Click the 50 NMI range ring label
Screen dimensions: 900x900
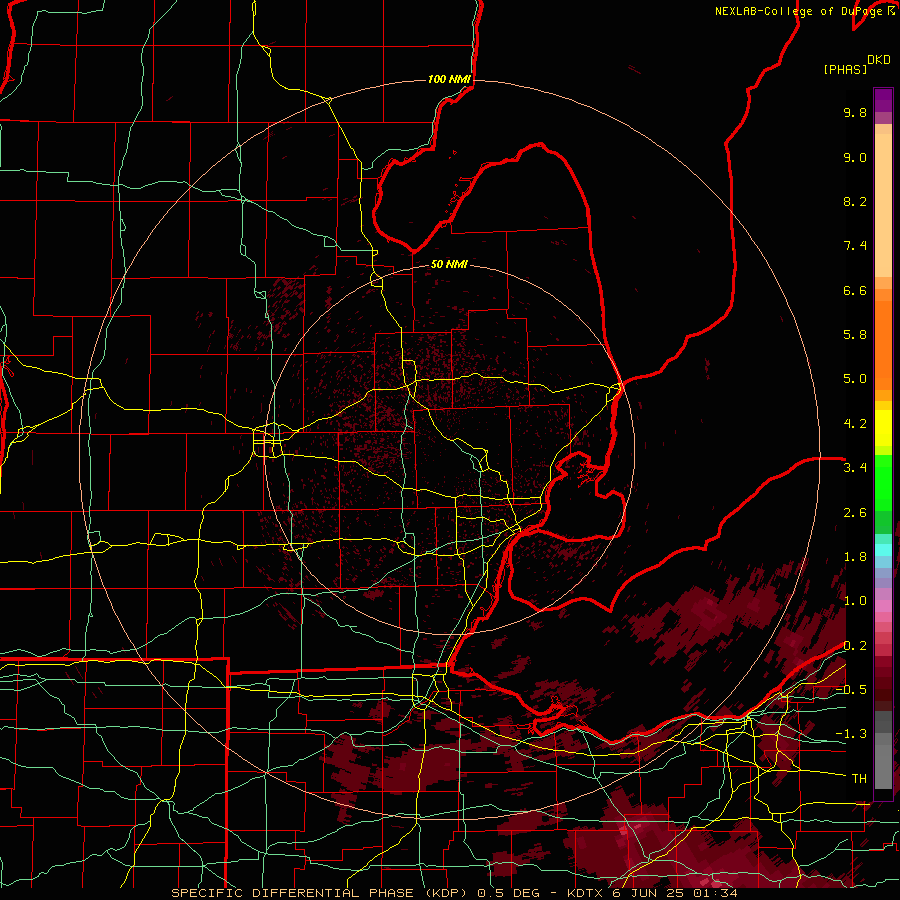click(449, 265)
